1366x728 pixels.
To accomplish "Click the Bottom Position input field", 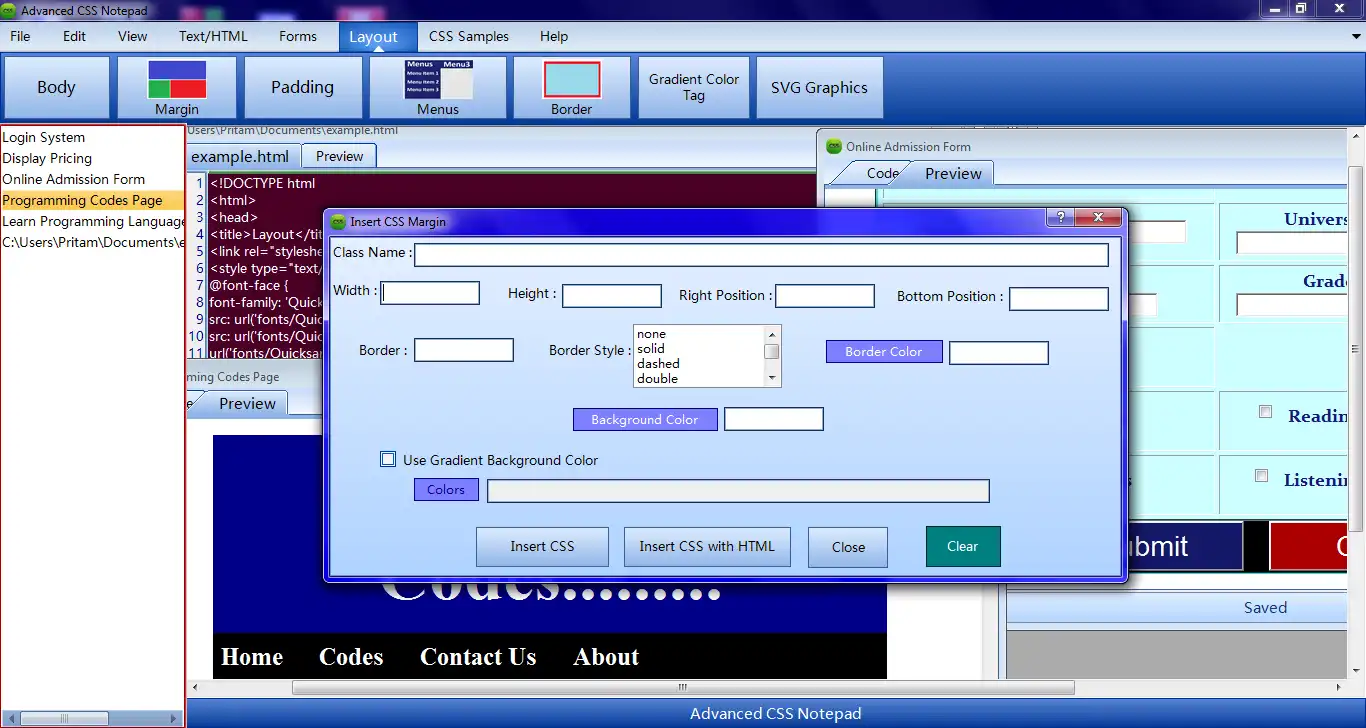I will (1059, 299).
